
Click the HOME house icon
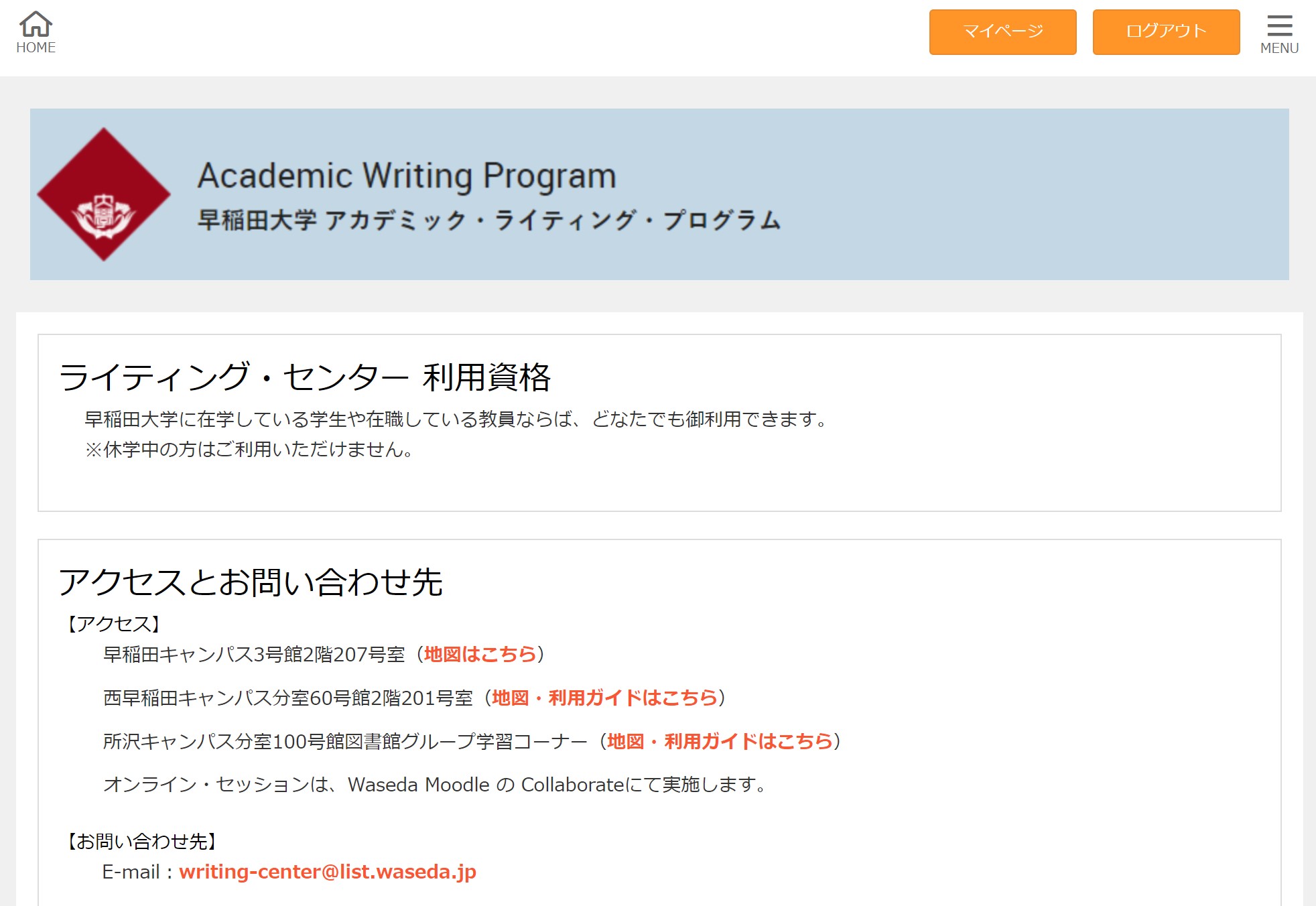point(36,25)
